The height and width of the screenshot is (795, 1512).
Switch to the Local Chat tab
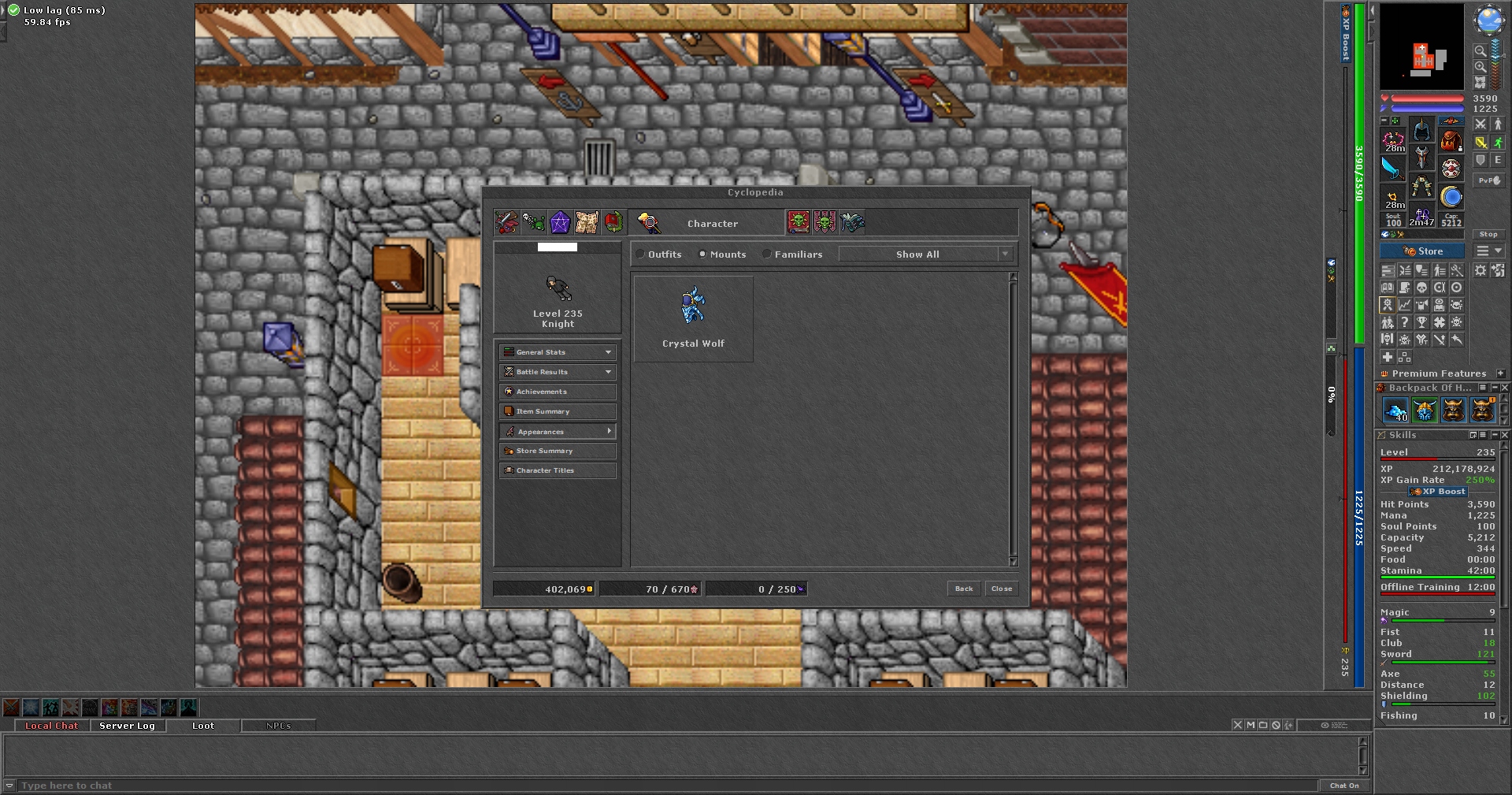(x=51, y=726)
